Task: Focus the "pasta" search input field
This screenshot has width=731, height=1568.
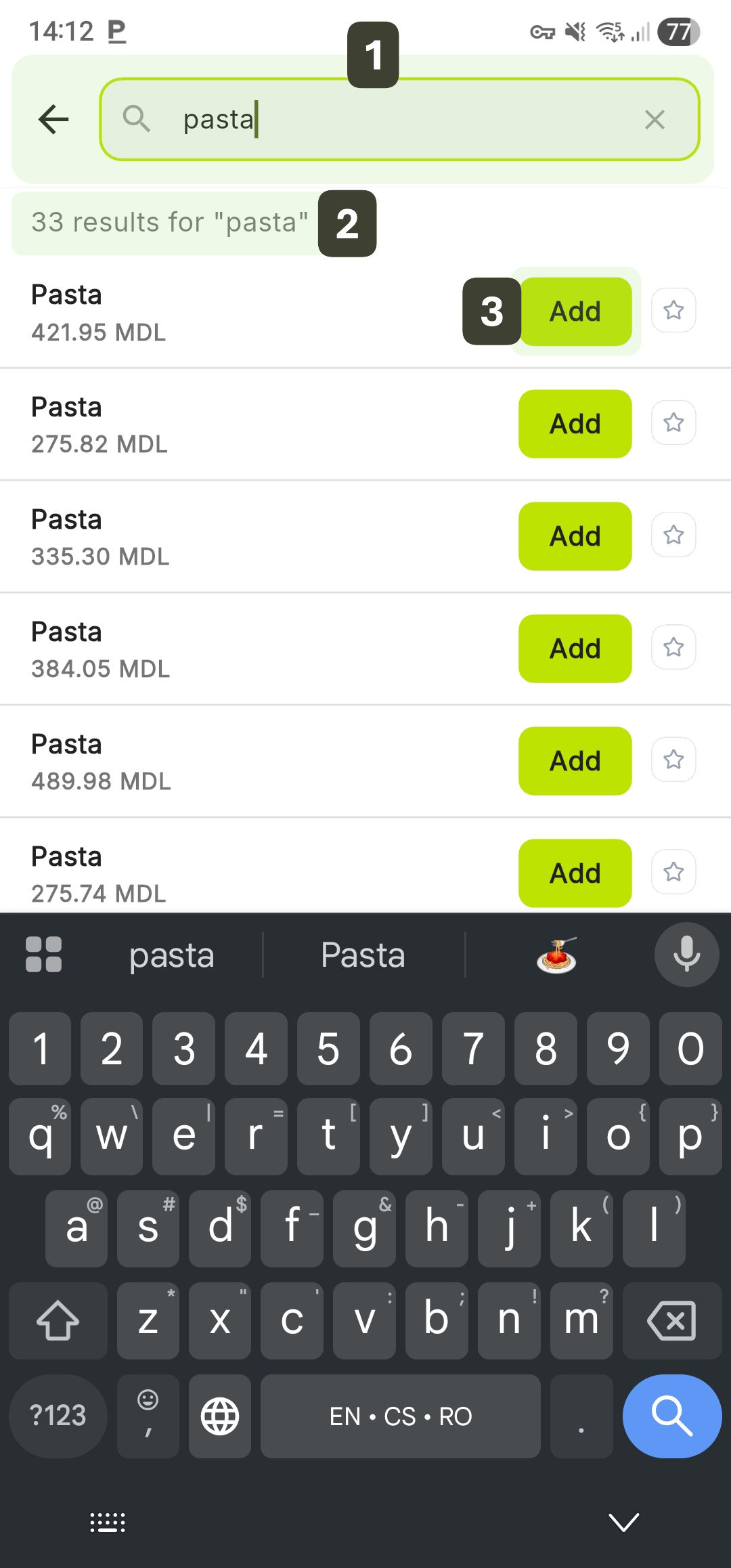Action: point(406,120)
